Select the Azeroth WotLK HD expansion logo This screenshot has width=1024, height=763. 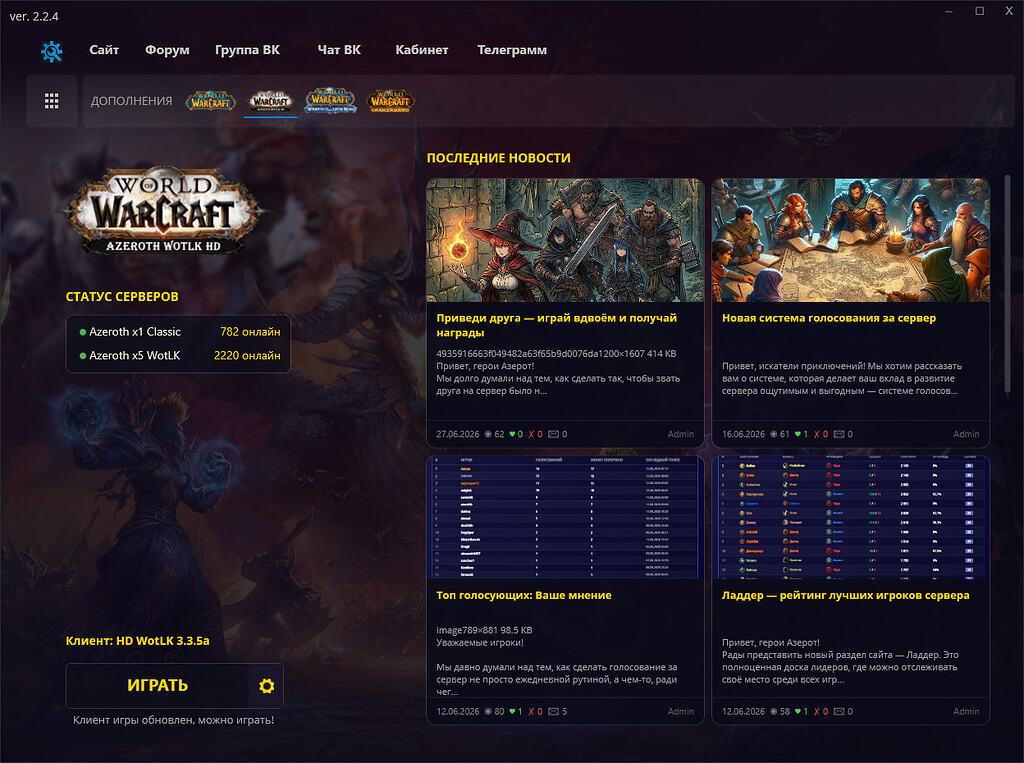pyautogui.click(x=270, y=101)
